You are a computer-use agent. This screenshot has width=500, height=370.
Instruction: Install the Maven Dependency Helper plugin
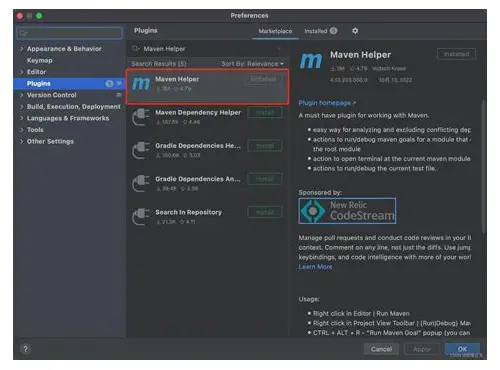point(265,113)
